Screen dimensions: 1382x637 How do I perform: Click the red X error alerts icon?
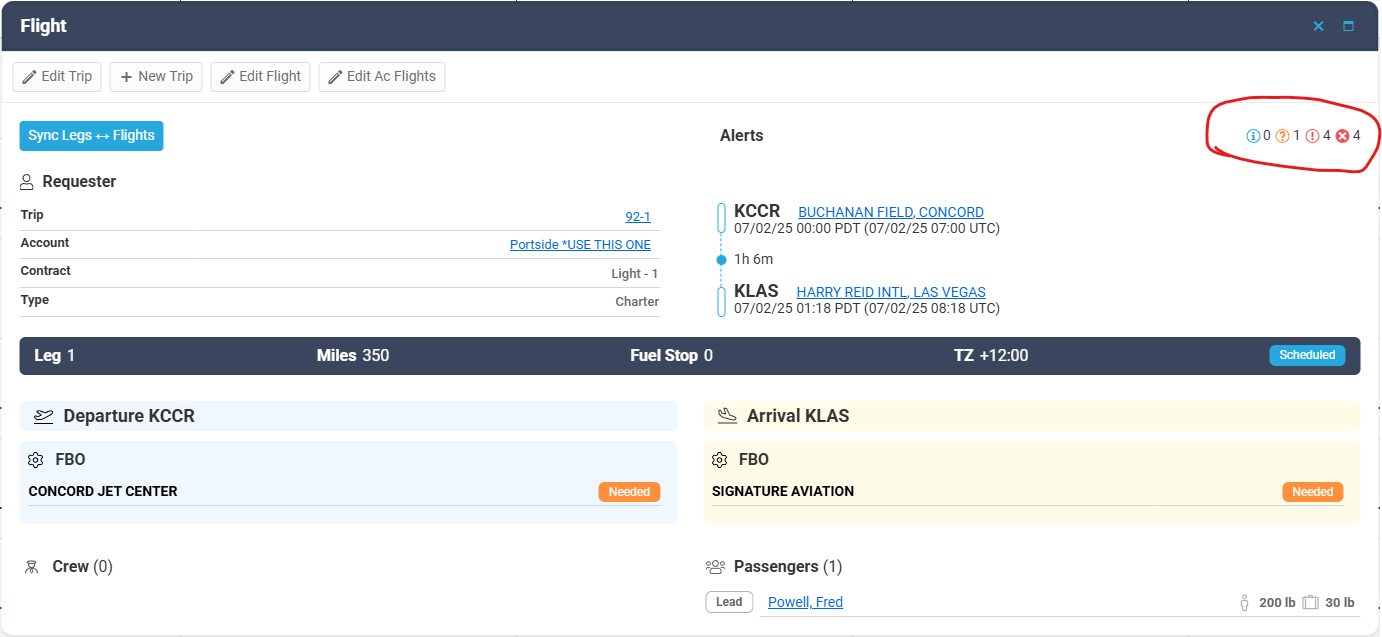(1342, 136)
